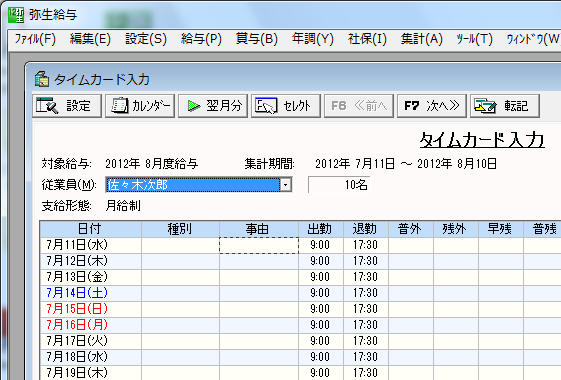Screen dimensions: 561x380
Task: Click the 種別 column header
Action: [x=180, y=229]
